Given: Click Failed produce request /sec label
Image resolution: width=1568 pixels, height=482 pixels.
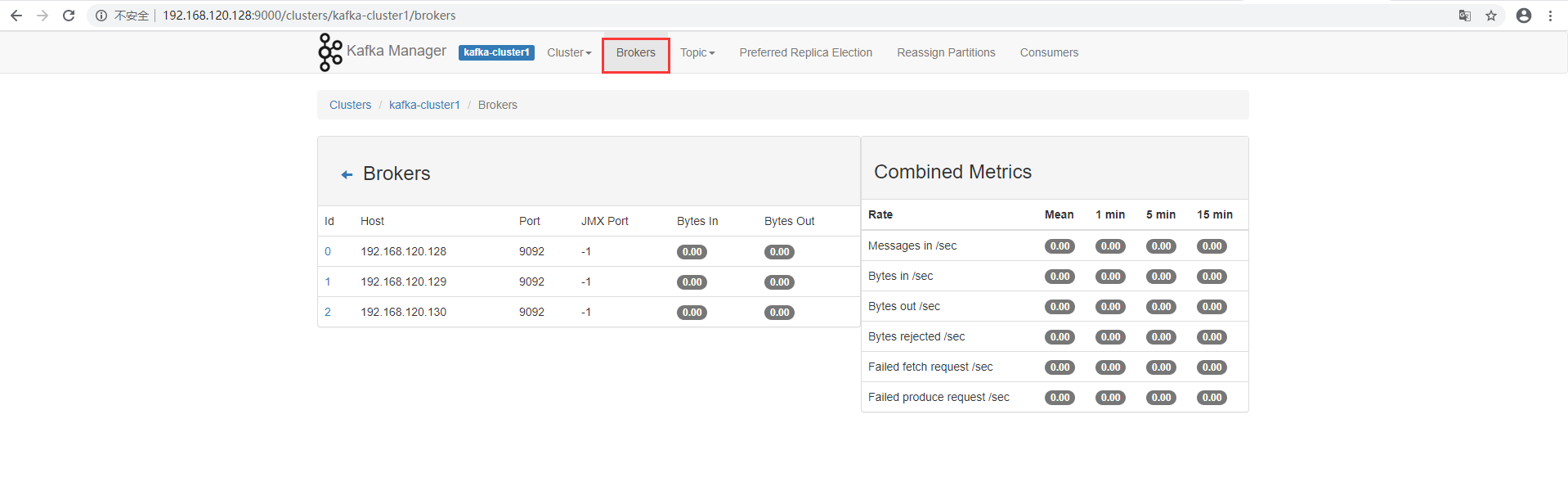Looking at the screenshot, I should [x=939, y=397].
